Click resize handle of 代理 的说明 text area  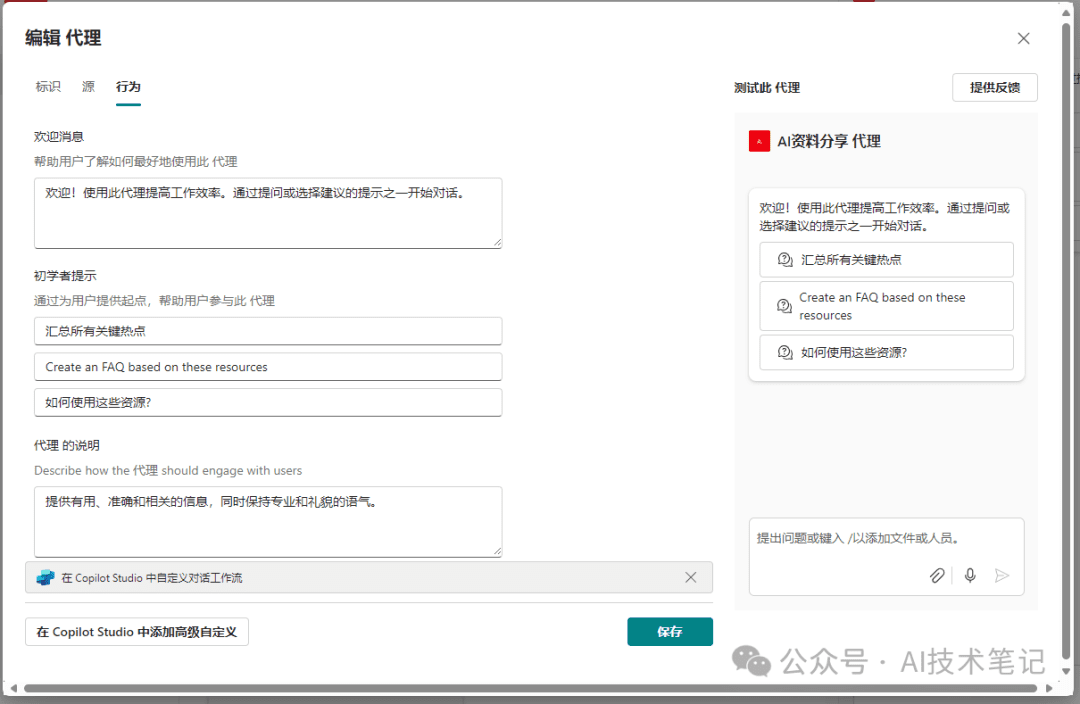click(497, 551)
